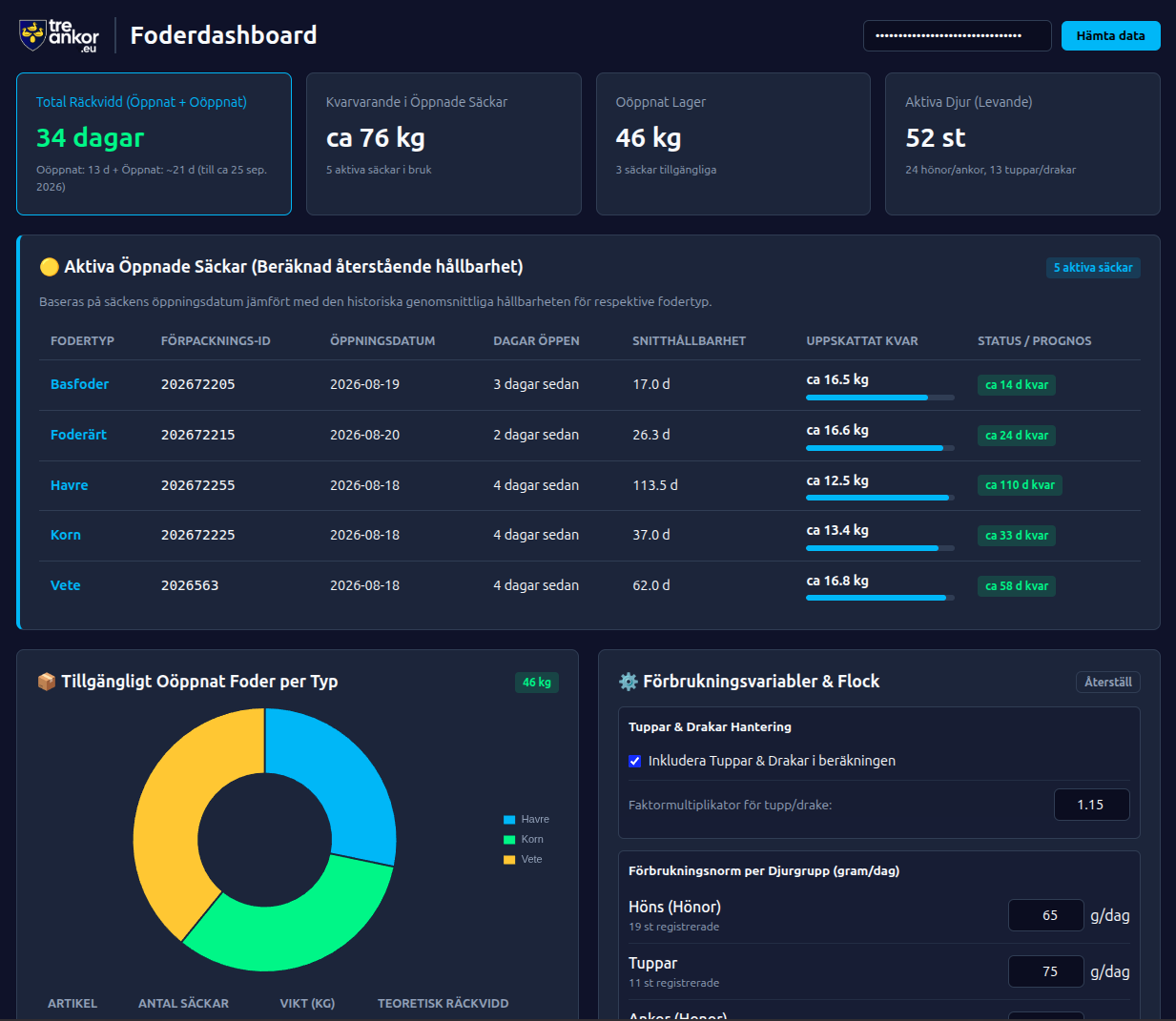The image size is (1176, 1021).
Task: Click the SNITTHÅLLBARHET column header
Action: point(689,340)
